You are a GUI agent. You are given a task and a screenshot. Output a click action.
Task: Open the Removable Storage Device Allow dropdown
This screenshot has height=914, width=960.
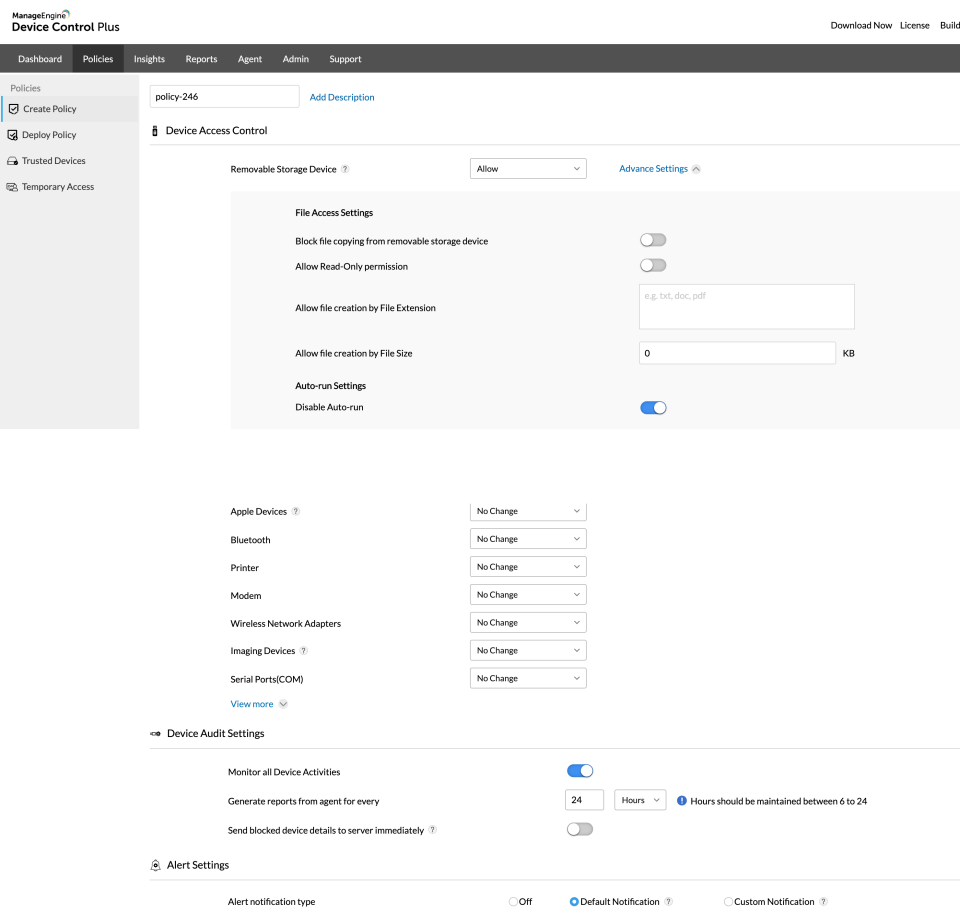click(x=528, y=168)
